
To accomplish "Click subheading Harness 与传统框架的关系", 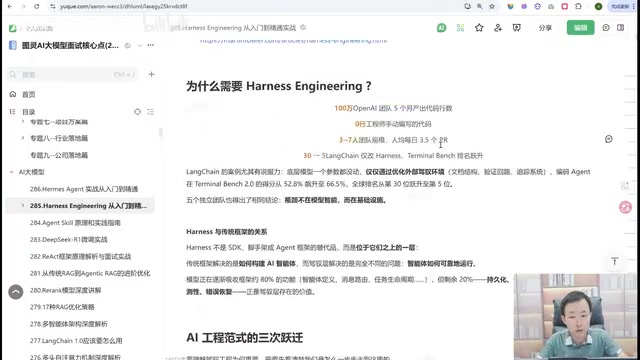I will [227, 231].
